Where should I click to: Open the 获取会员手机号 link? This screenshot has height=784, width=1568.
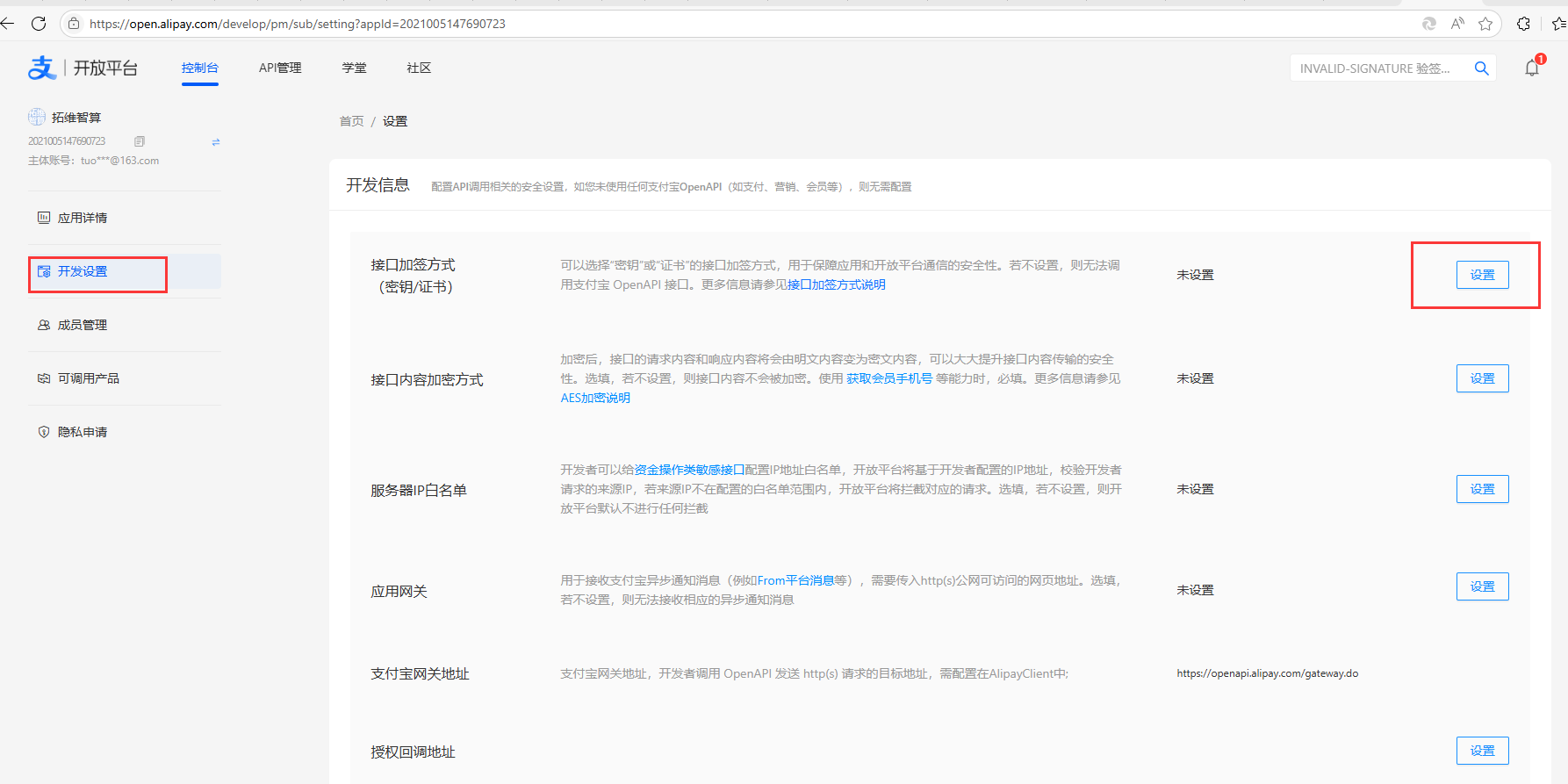tap(889, 378)
